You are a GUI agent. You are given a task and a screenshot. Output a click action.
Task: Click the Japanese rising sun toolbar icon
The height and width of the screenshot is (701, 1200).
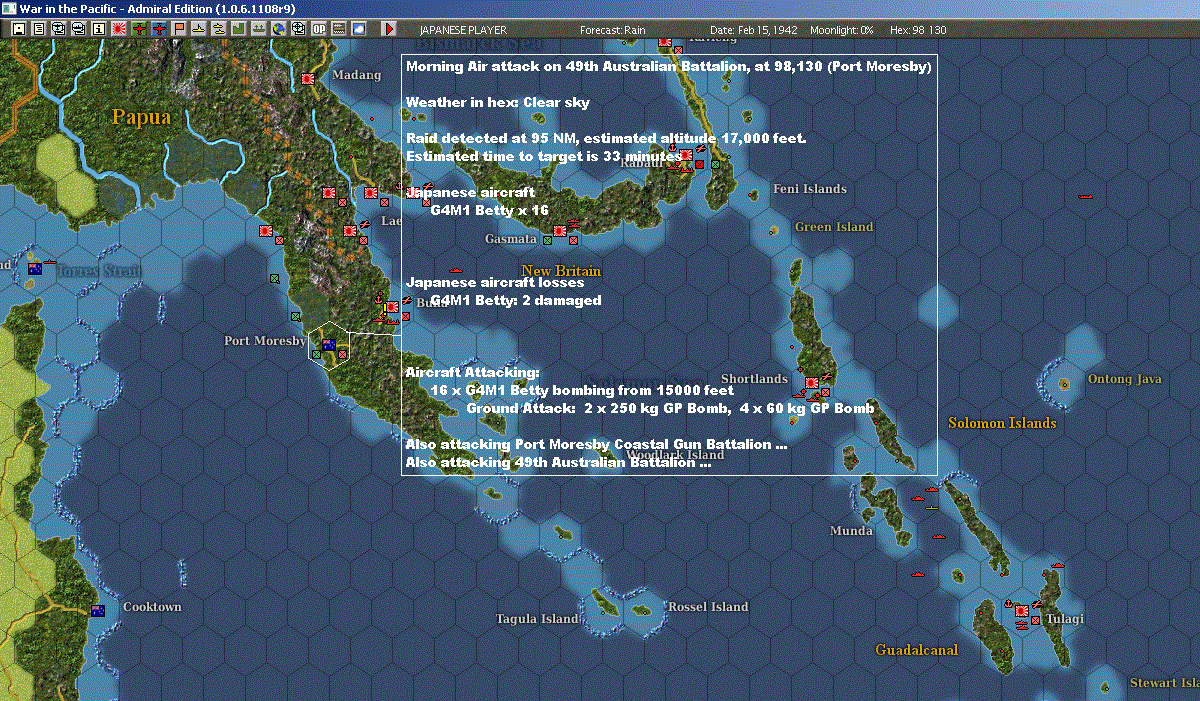(118, 30)
